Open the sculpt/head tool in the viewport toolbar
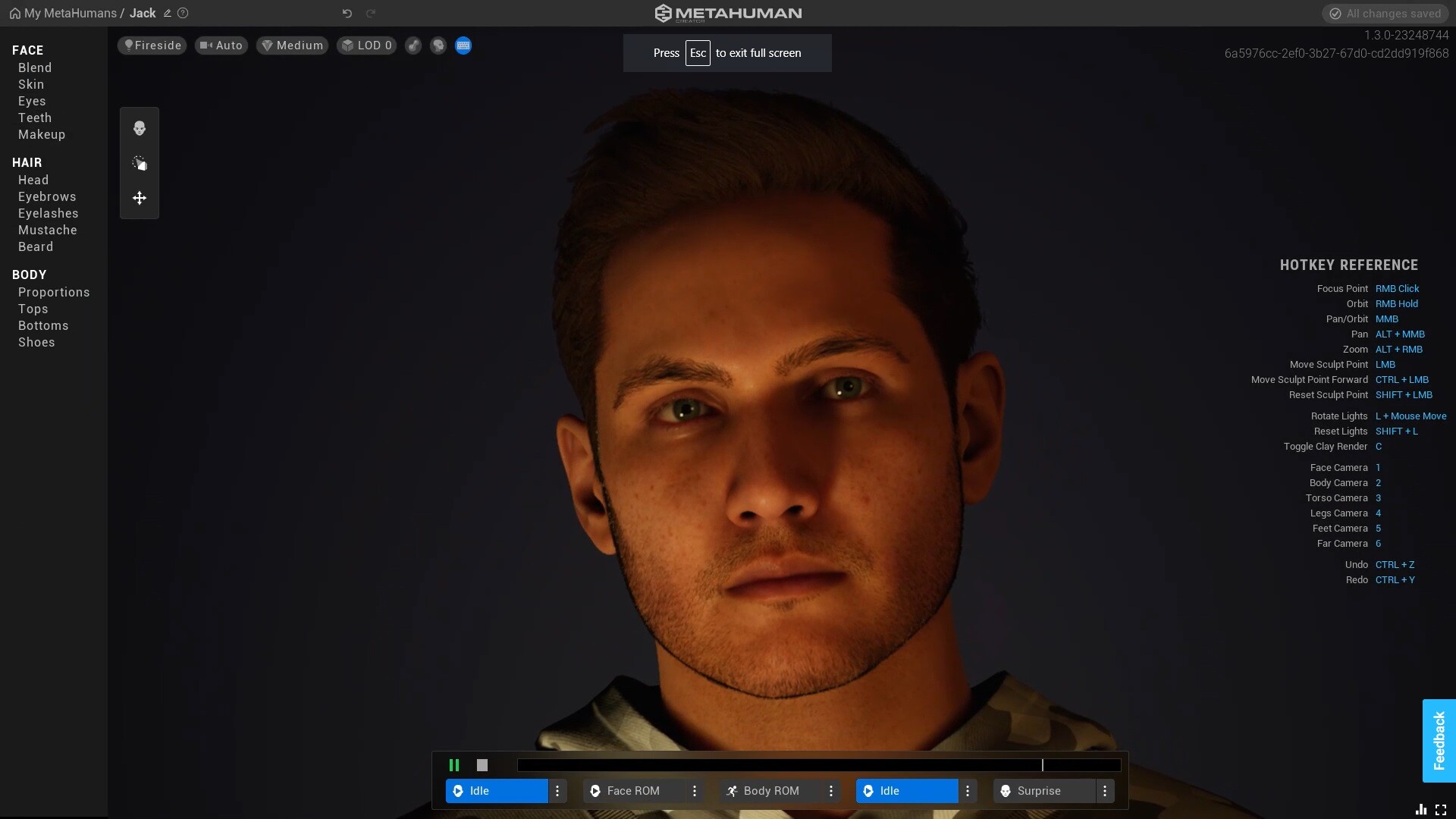Viewport: 1456px width, 819px height. 139,128
